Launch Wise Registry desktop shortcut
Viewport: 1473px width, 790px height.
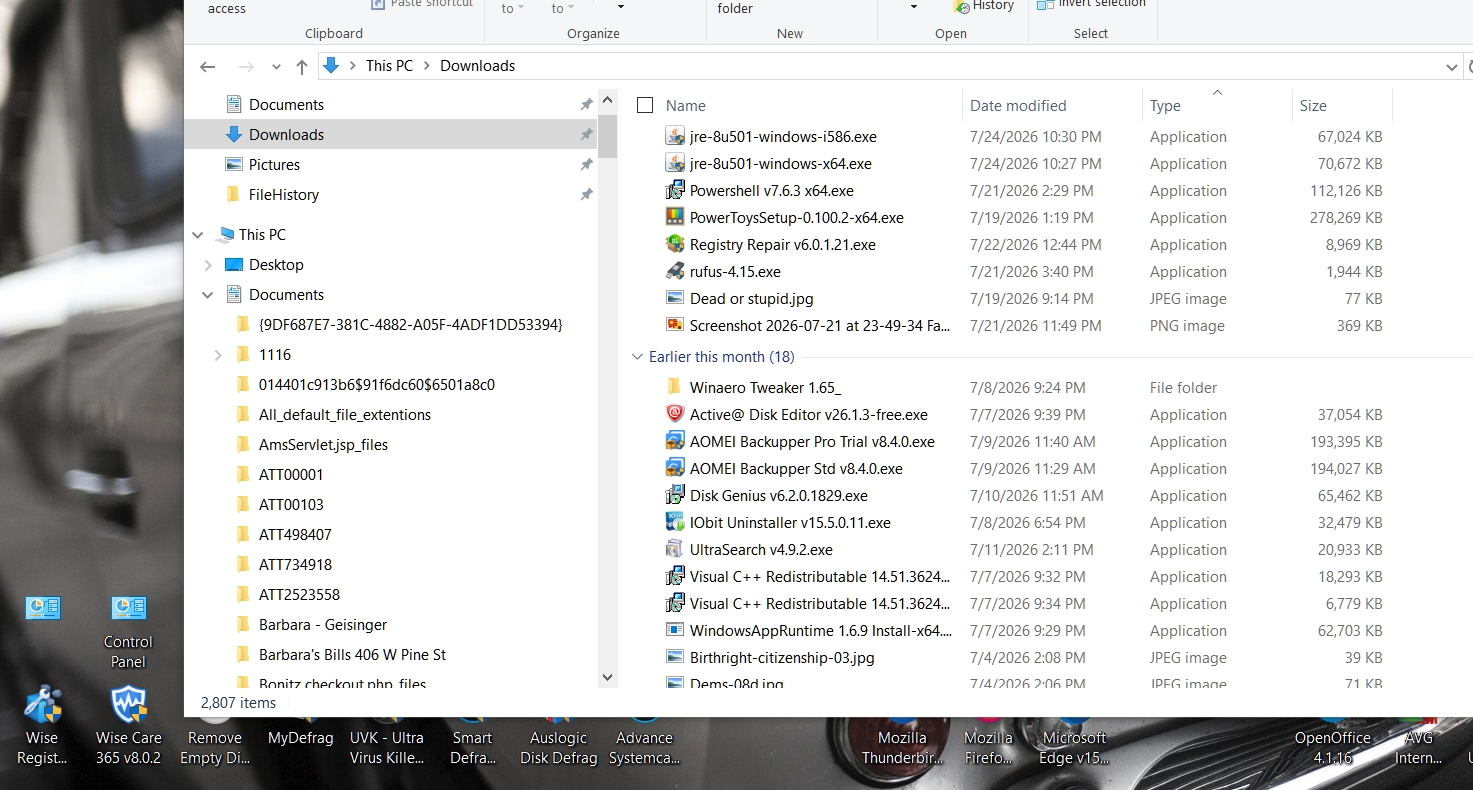coord(42,726)
